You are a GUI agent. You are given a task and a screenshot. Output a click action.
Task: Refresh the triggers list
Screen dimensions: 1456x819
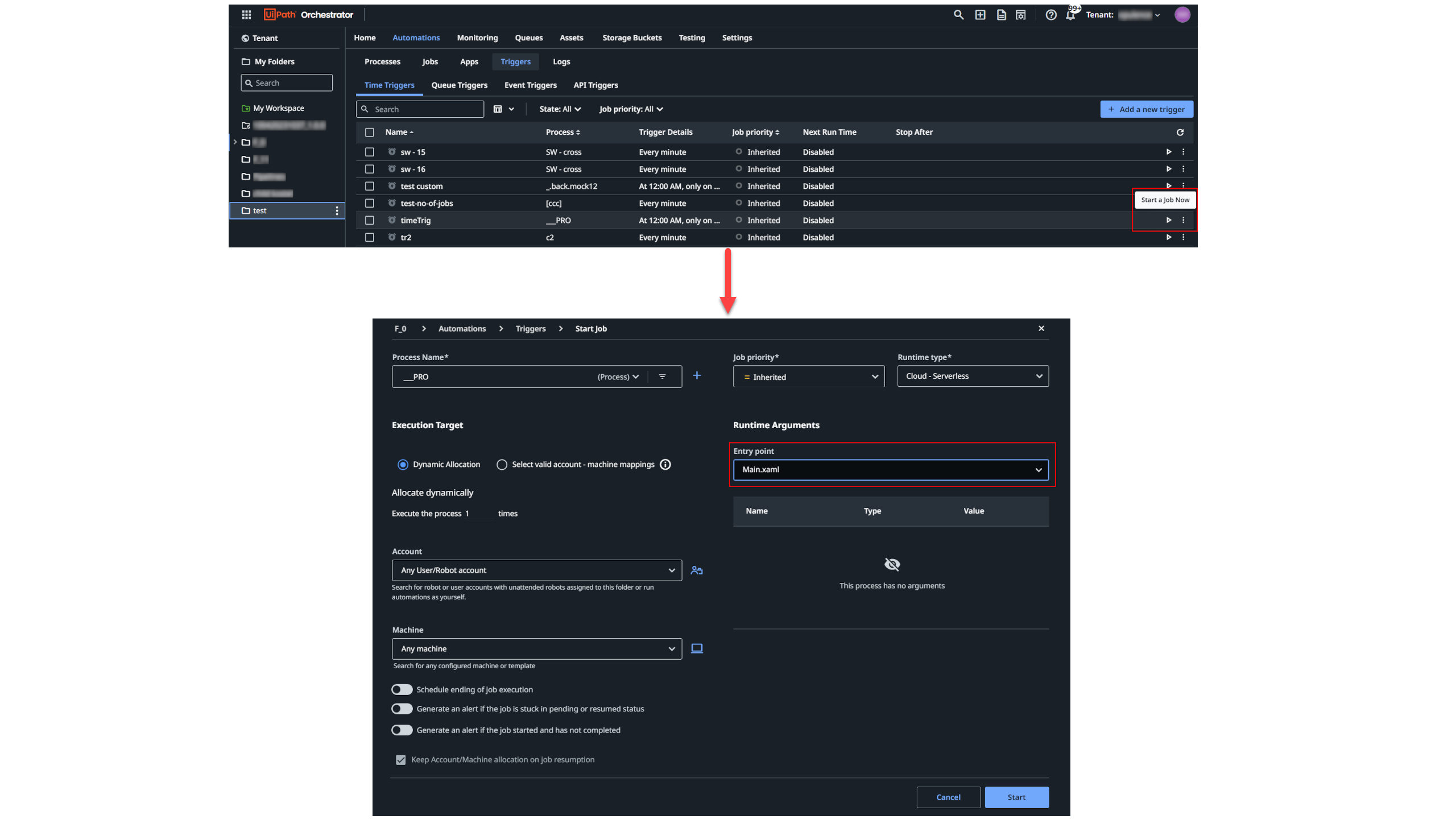click(x=1180, y=132)
